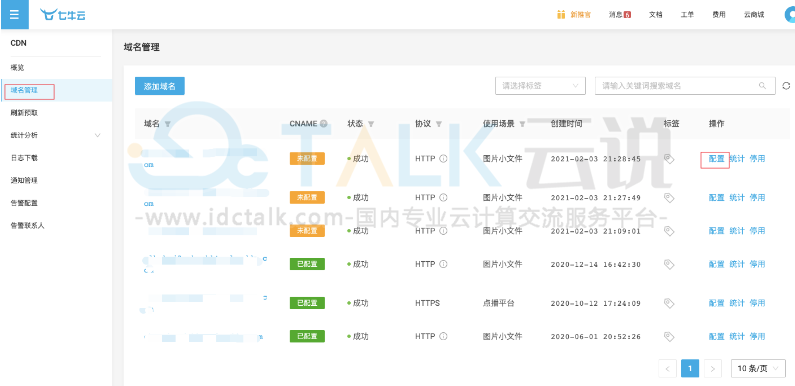Click 统计 for the 2020-10-12 HTTPS domain
The height and width of the screenshot is (386, 795).
[x=737, y=303]
